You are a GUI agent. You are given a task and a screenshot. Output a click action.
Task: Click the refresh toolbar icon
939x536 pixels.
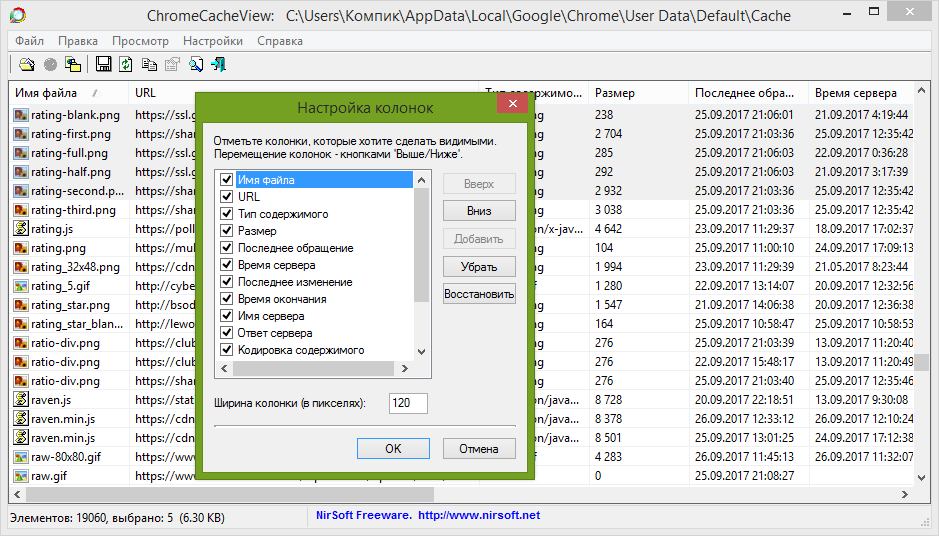pyautogui.click(x=126, y=65)
